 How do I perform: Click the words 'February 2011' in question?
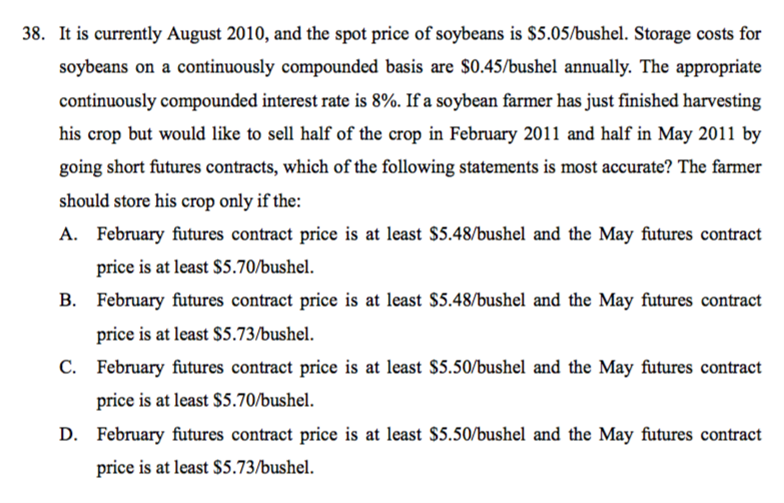tap(504, 134)
